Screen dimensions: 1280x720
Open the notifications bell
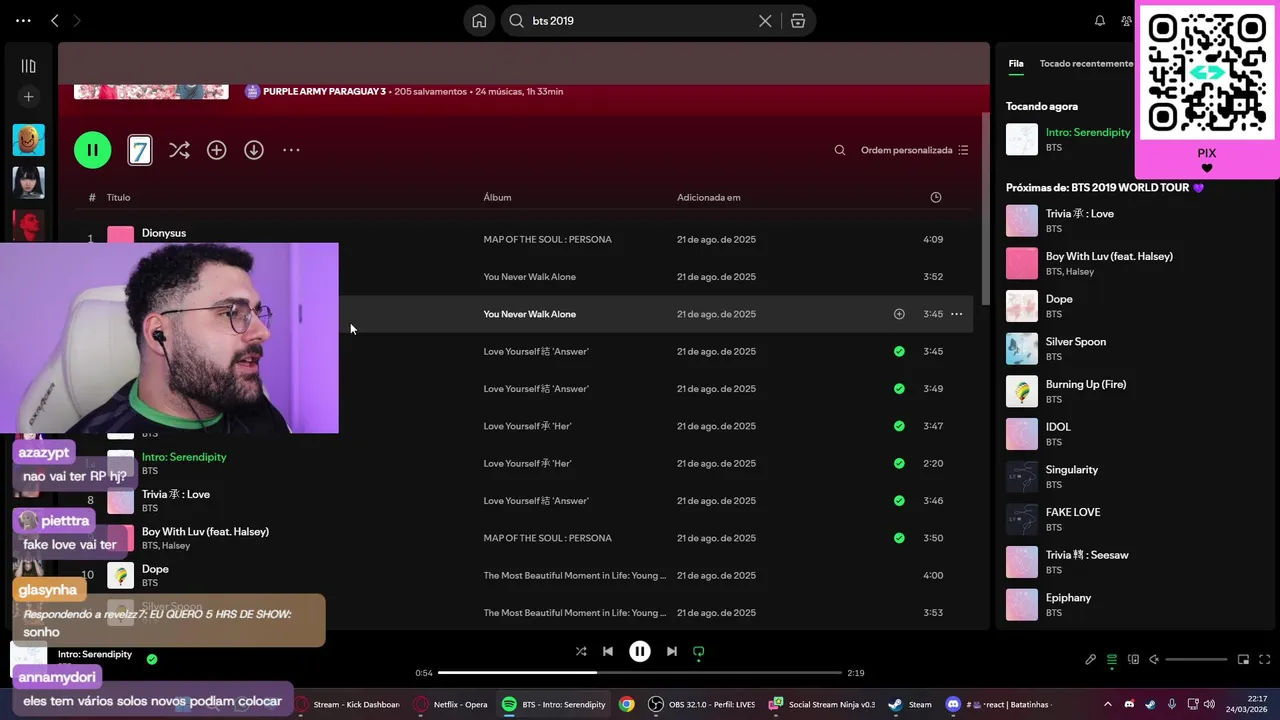point(1100,20)
